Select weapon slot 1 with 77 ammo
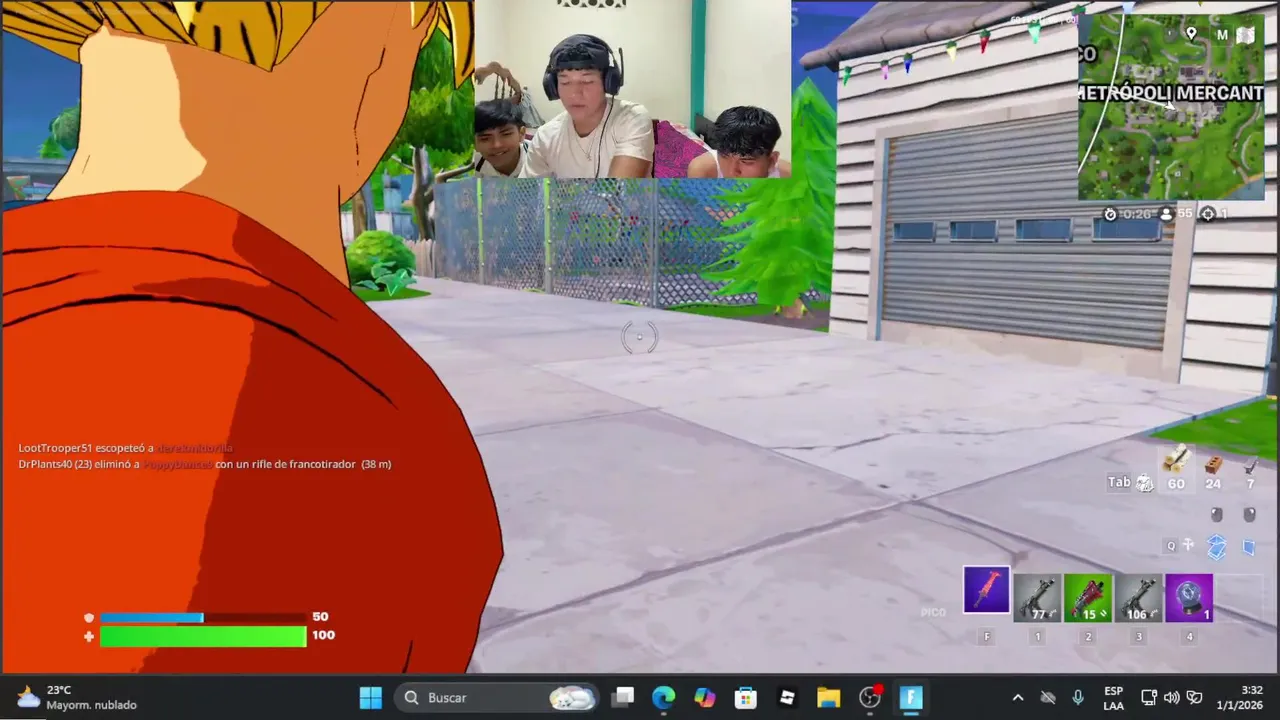This screenshot has height=720, width=1280. click(1037, 598)
